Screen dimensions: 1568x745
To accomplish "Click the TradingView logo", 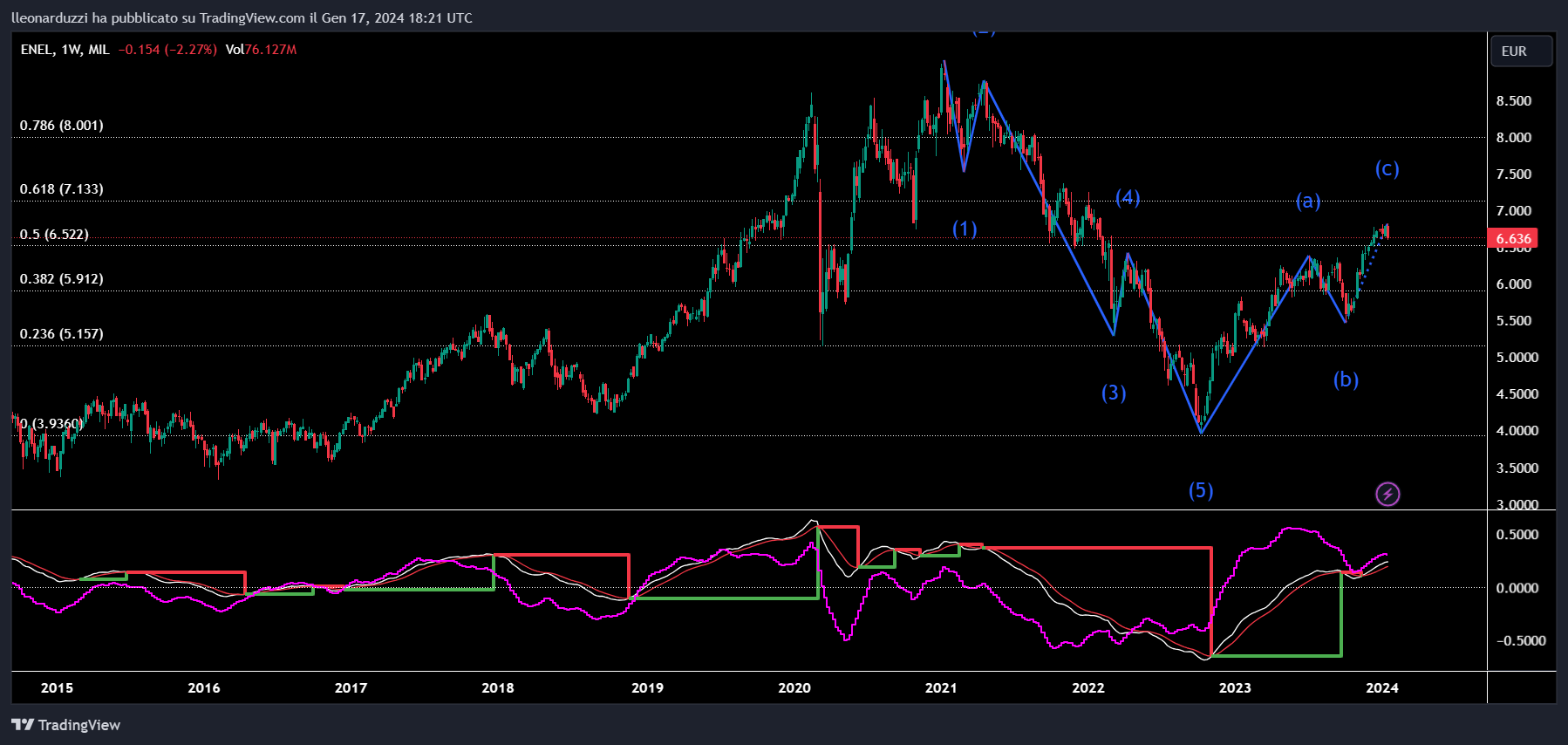I will [x=66, y=725].
